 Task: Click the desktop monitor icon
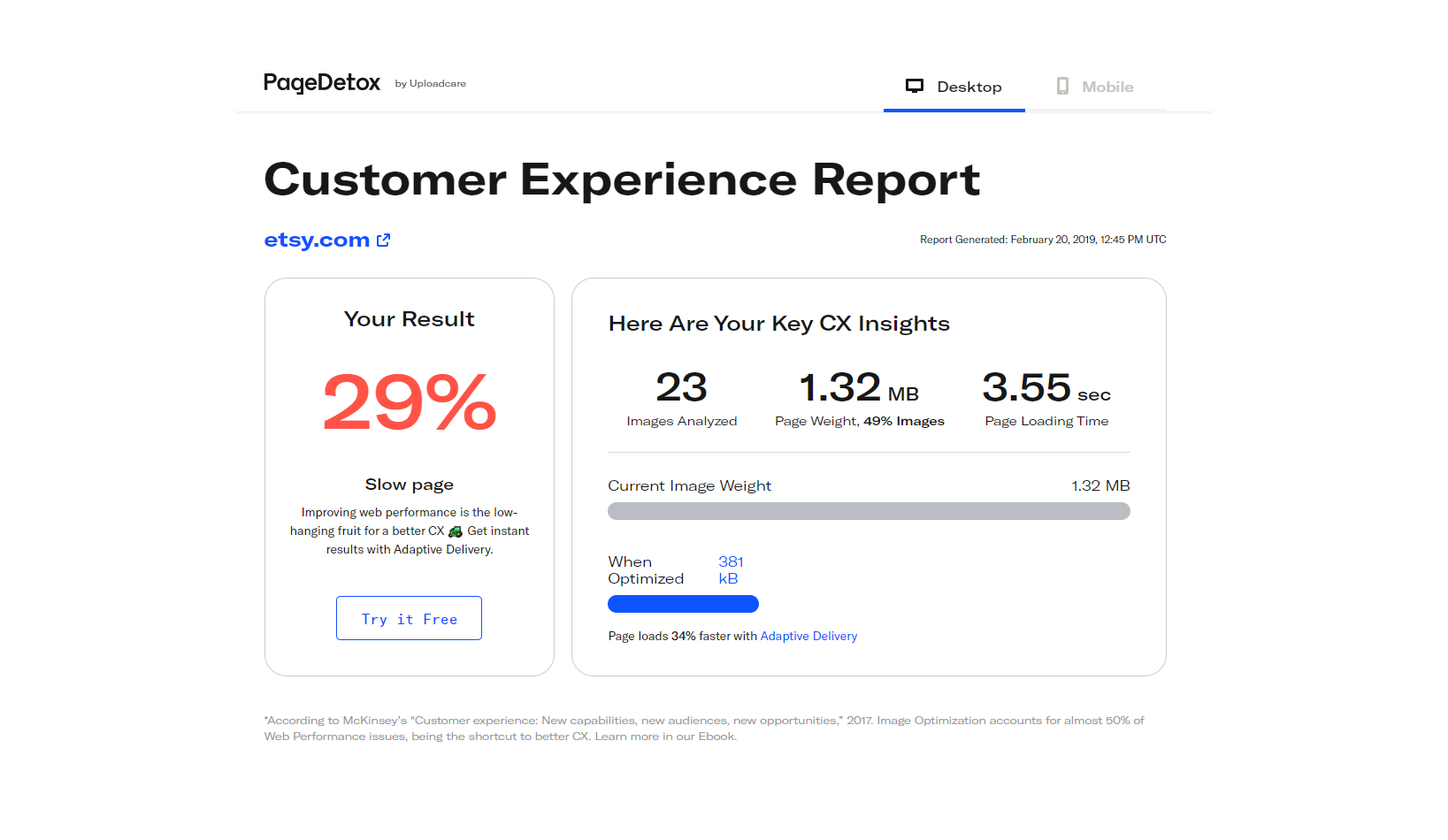click(x=915, y=86)
